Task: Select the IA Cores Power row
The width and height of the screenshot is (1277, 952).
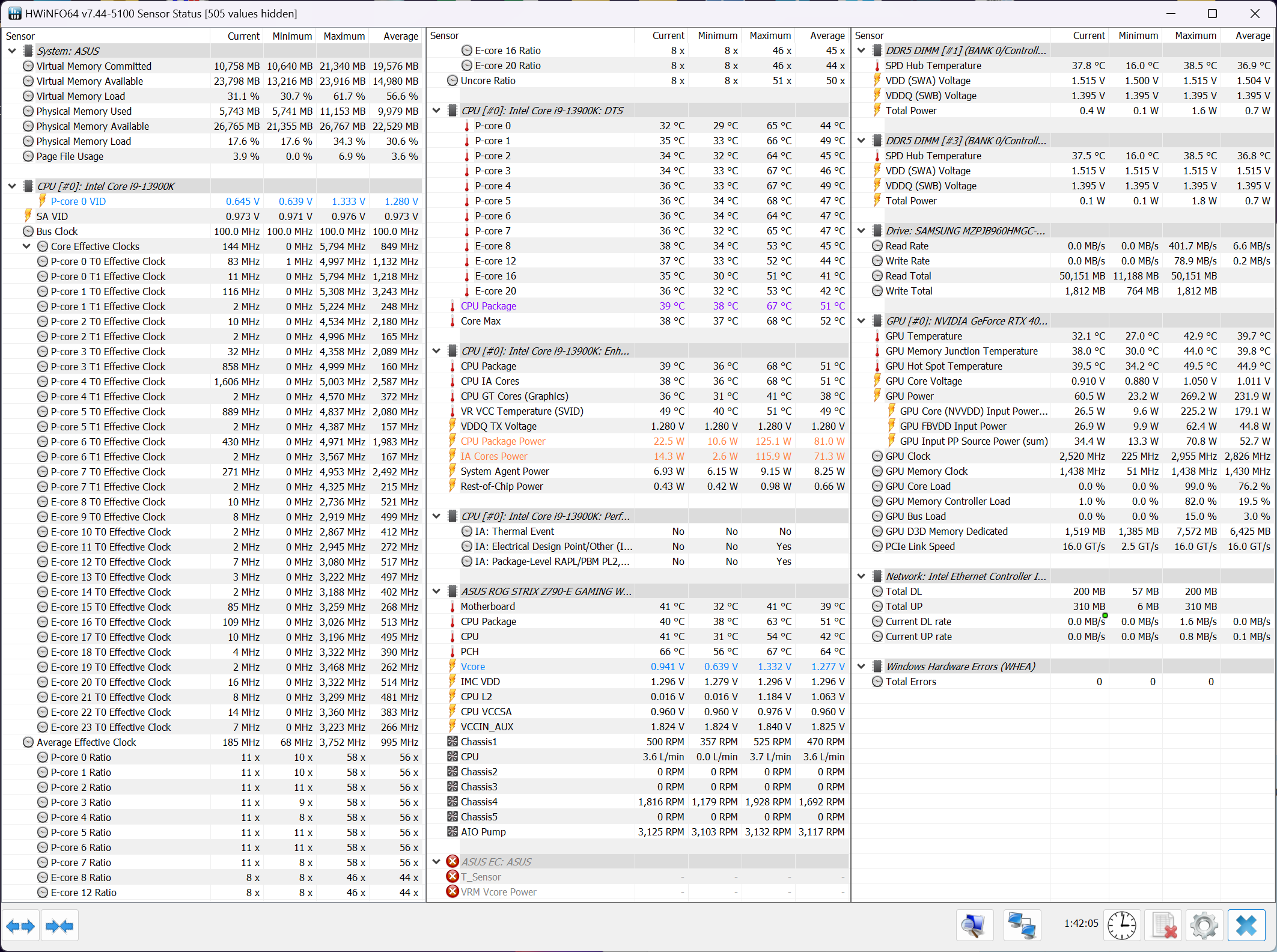Action: tap(638, 456)
